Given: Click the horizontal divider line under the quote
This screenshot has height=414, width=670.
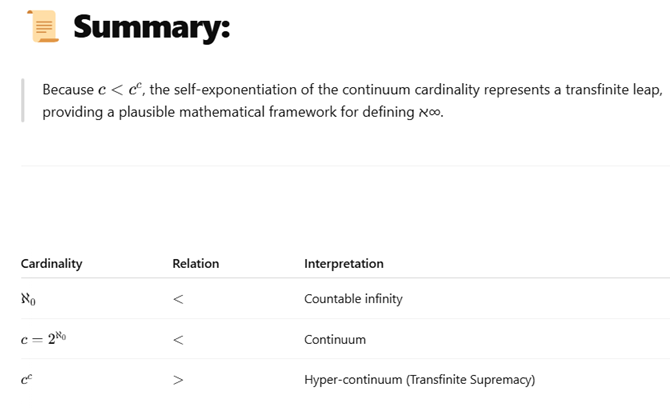Looking at the screenshot, I should click(x=345, y=165).
